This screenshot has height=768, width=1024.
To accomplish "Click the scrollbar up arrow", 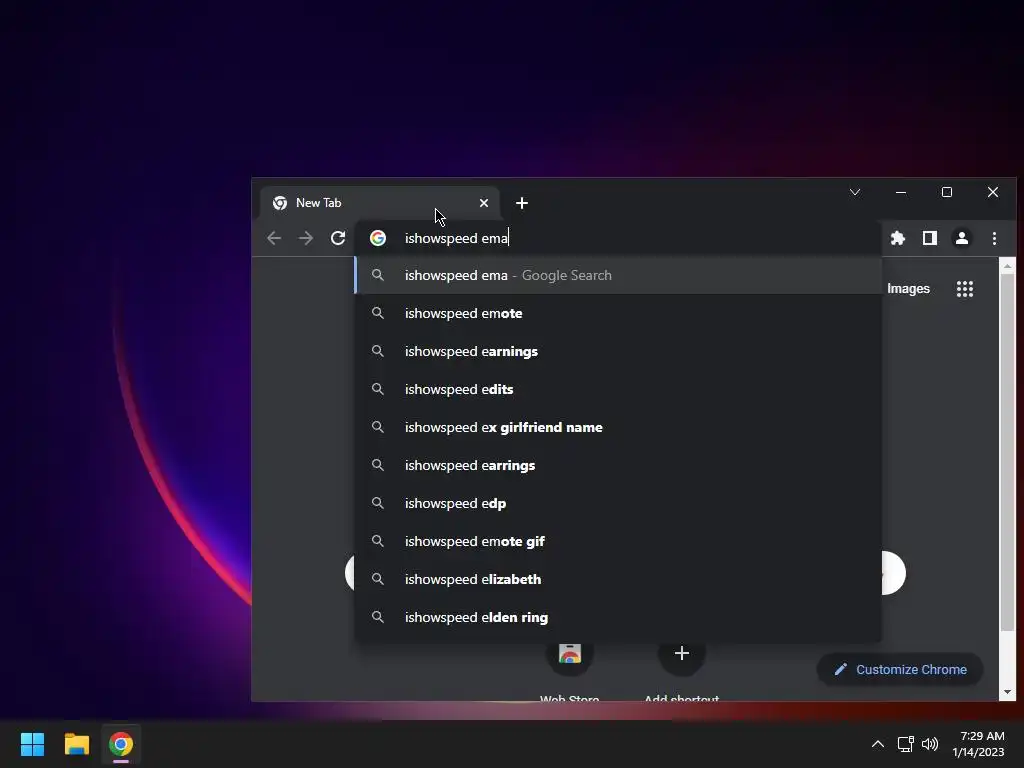I will coord(1007,266).
